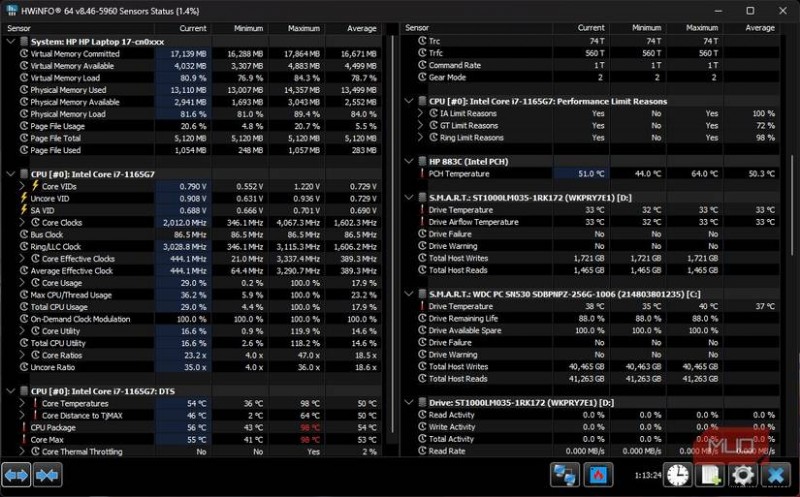This screenshot has height=497, width=800.
Task: Minimize the HWiNFO sensors window
Action: pos(718,11)
